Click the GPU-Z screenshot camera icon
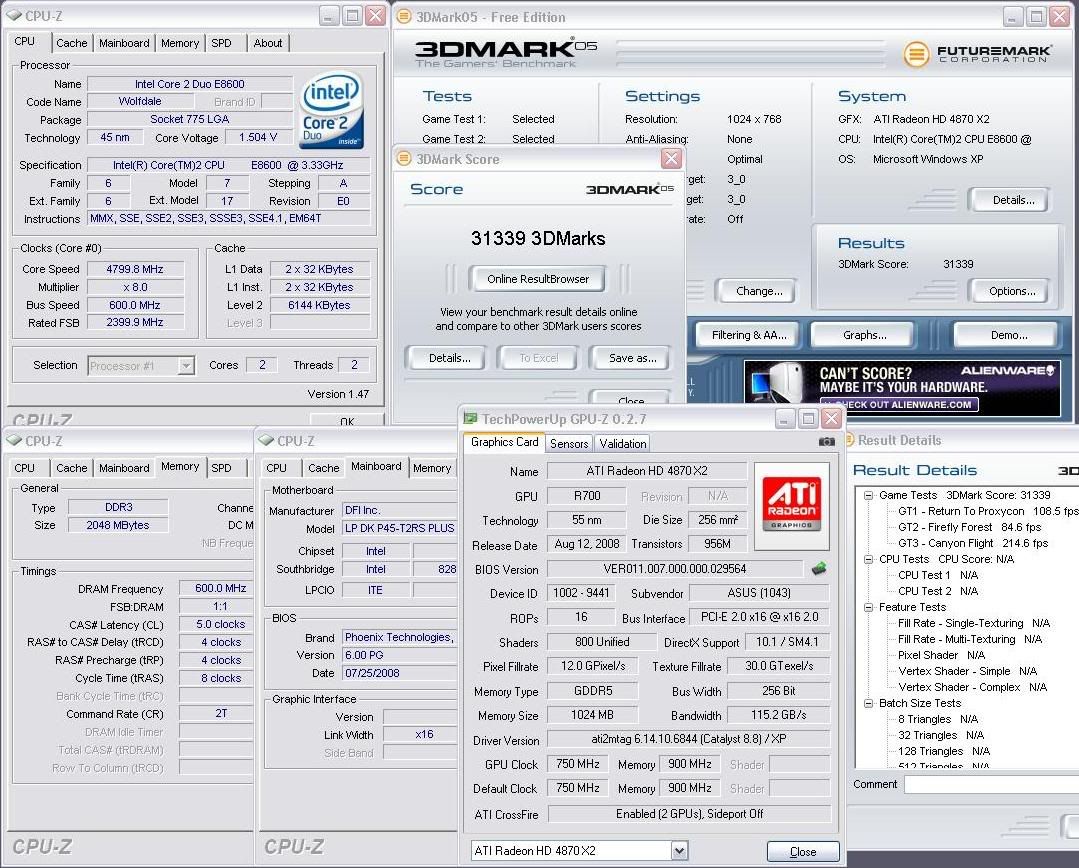The image size is (1079, 868). [826, 442]
